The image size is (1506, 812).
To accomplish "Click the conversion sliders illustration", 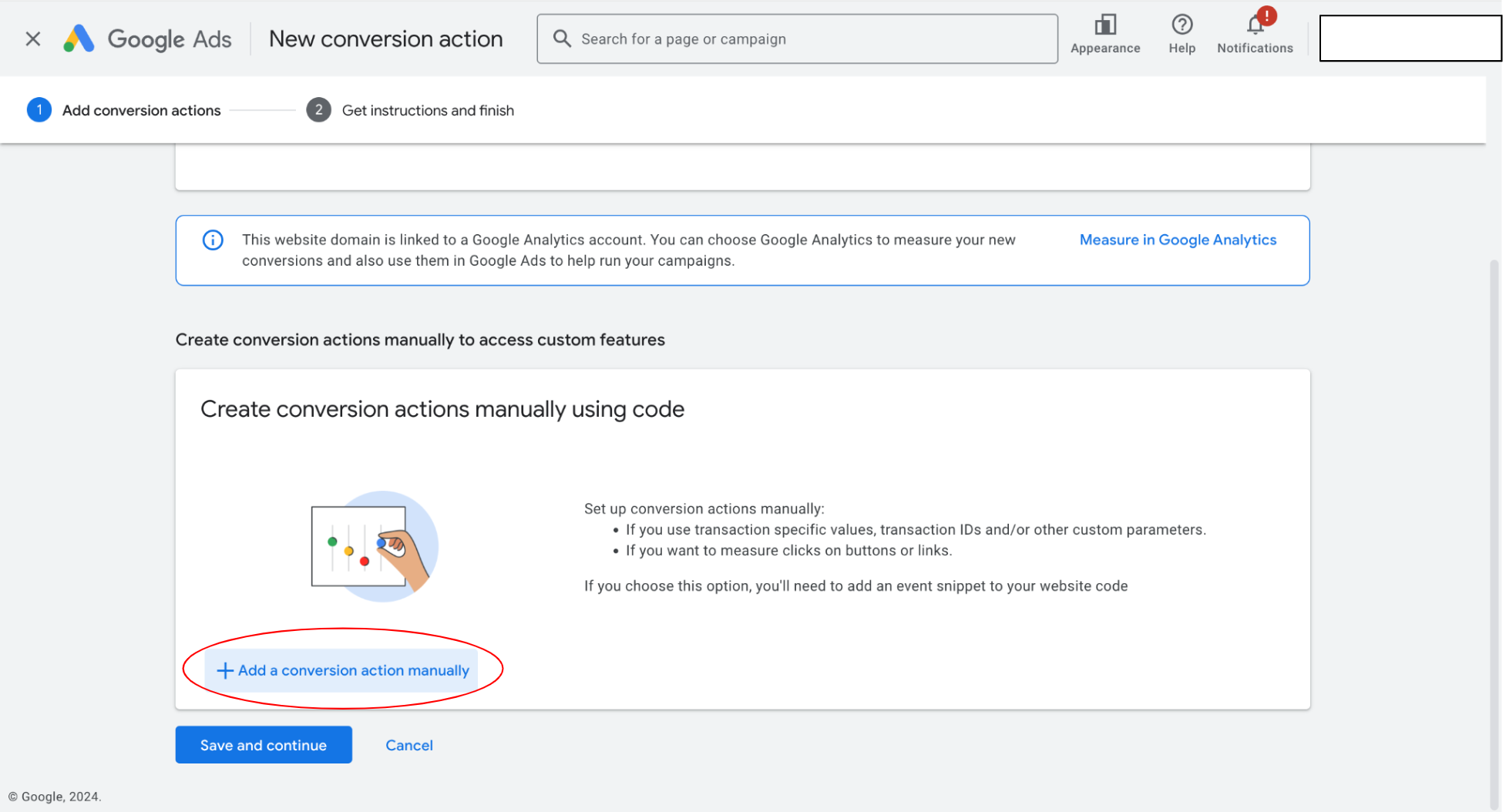I will 374,546.
